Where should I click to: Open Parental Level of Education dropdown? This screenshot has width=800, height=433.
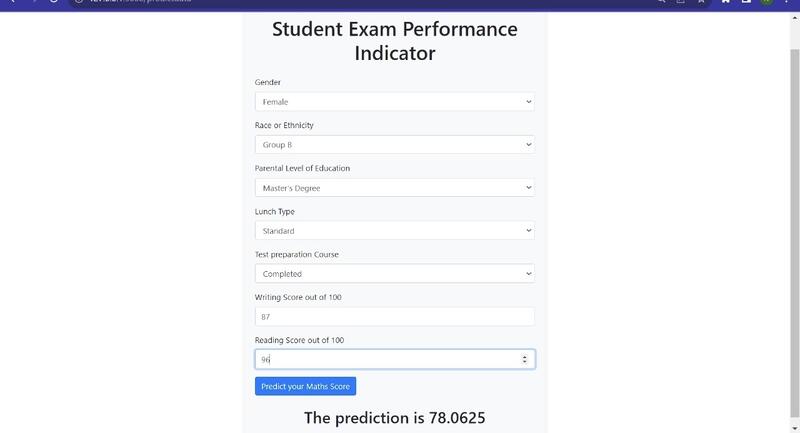click(394, 188)
